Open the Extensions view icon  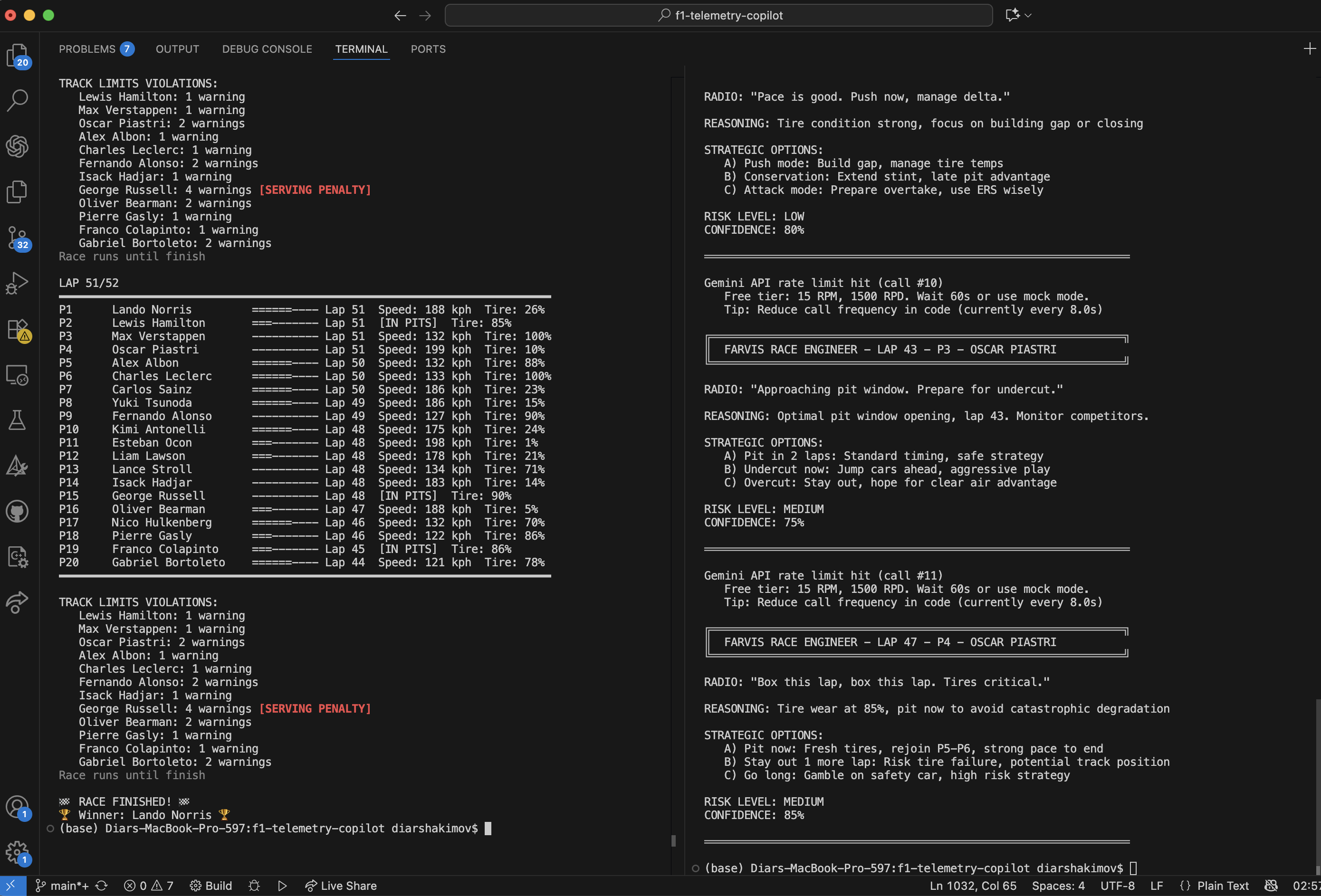pos(17,329)
